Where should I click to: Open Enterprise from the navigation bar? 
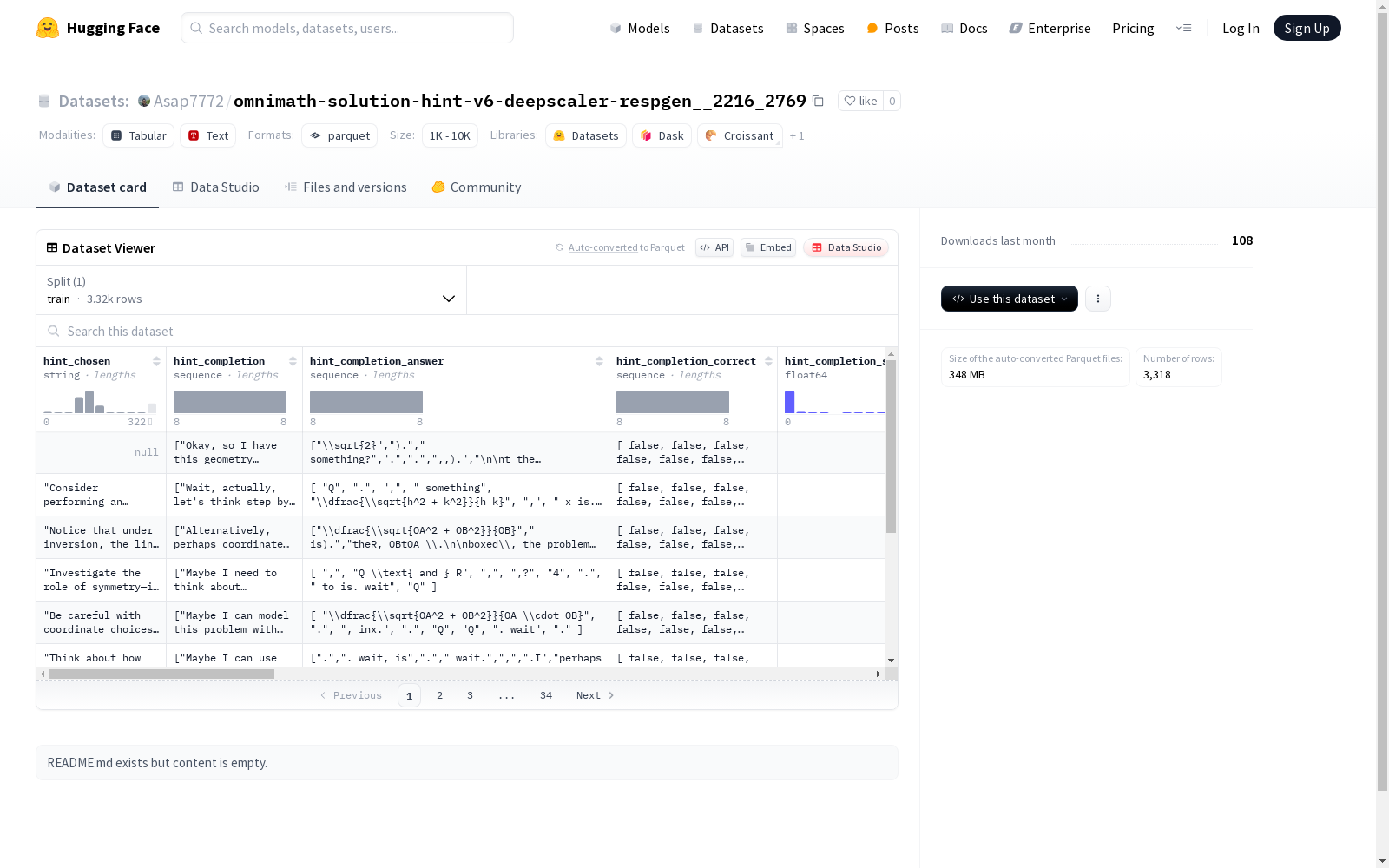pos(1050,28)
